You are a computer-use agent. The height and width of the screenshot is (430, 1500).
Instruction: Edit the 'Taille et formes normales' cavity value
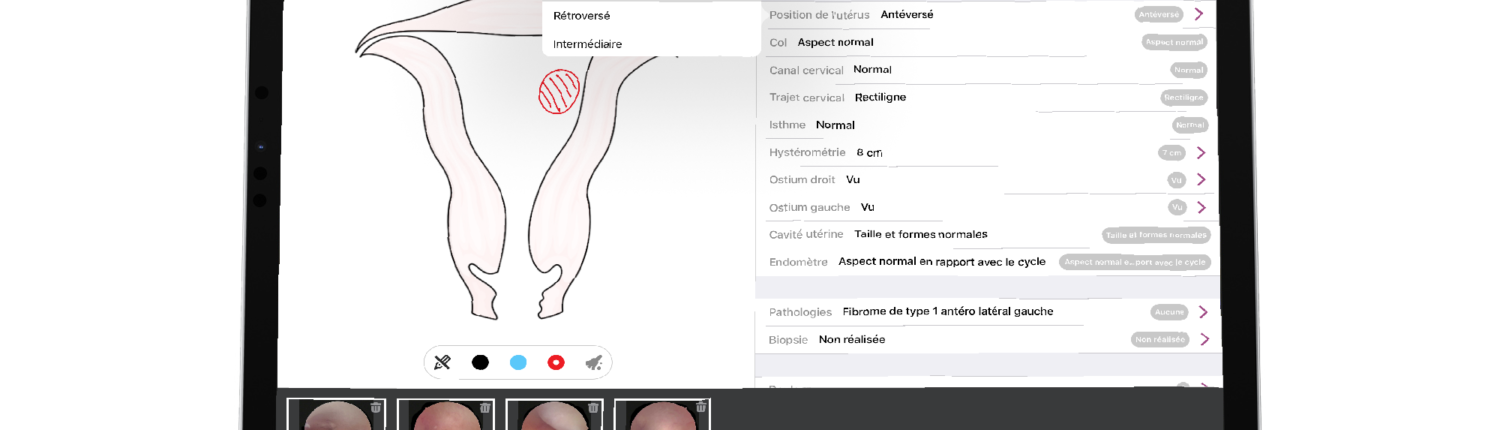click(x=921, y=234)
